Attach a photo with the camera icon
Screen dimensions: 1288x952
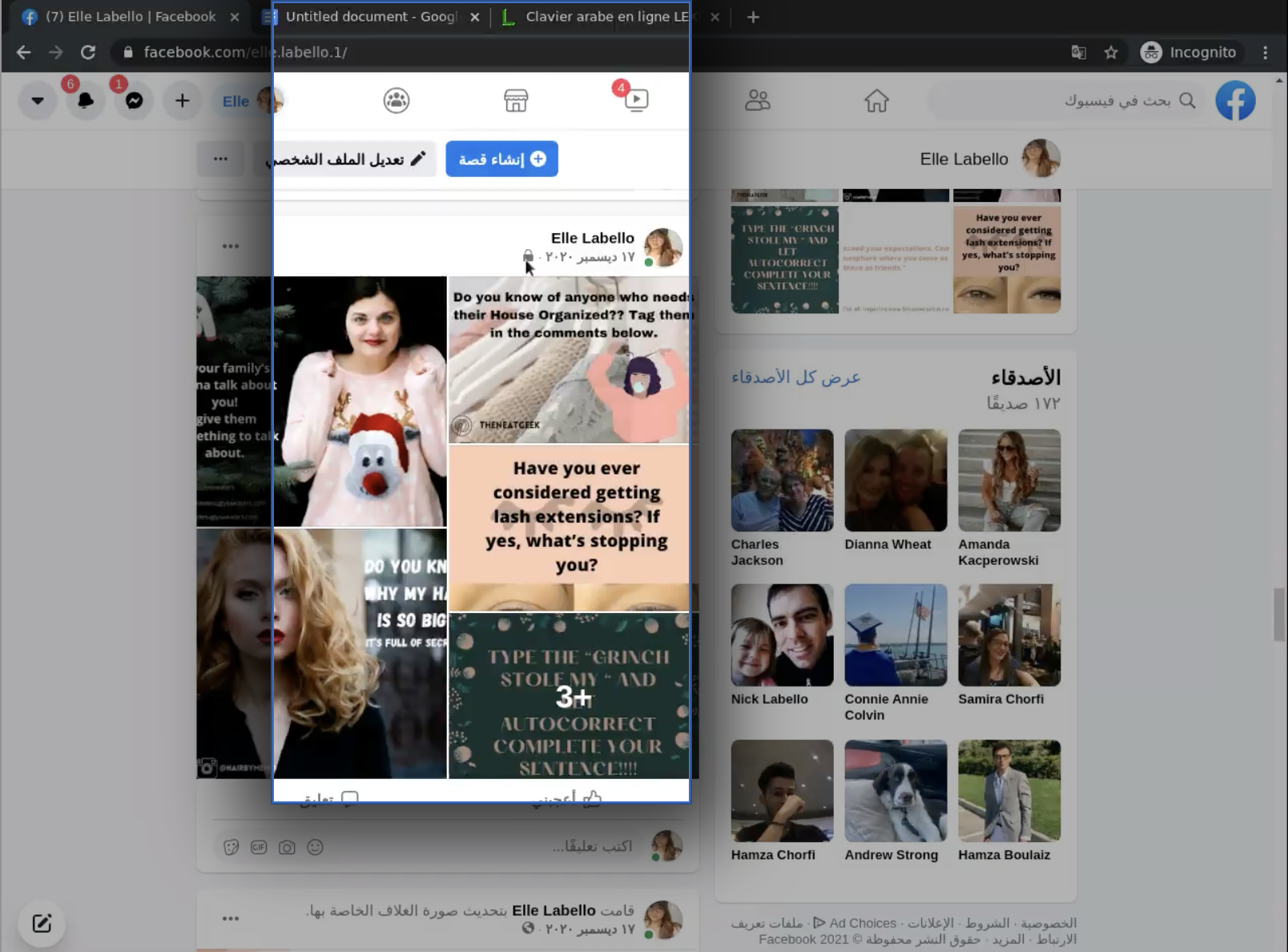tap(287, 847)
